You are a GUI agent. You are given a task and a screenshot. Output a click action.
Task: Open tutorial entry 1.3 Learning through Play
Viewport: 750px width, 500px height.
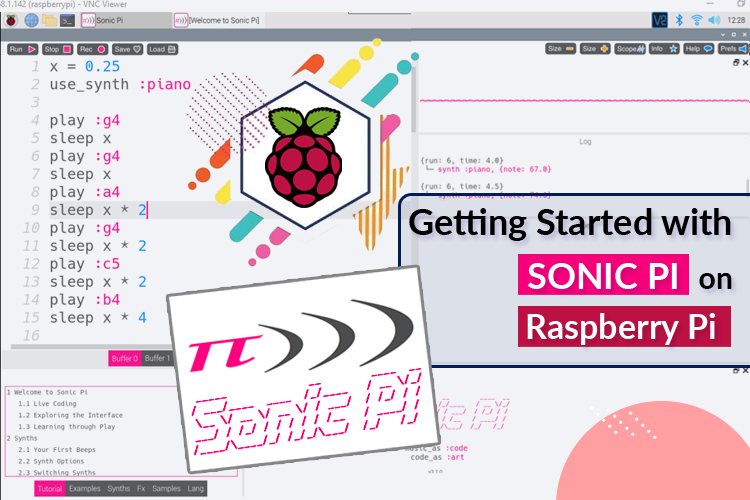[66, 427]
